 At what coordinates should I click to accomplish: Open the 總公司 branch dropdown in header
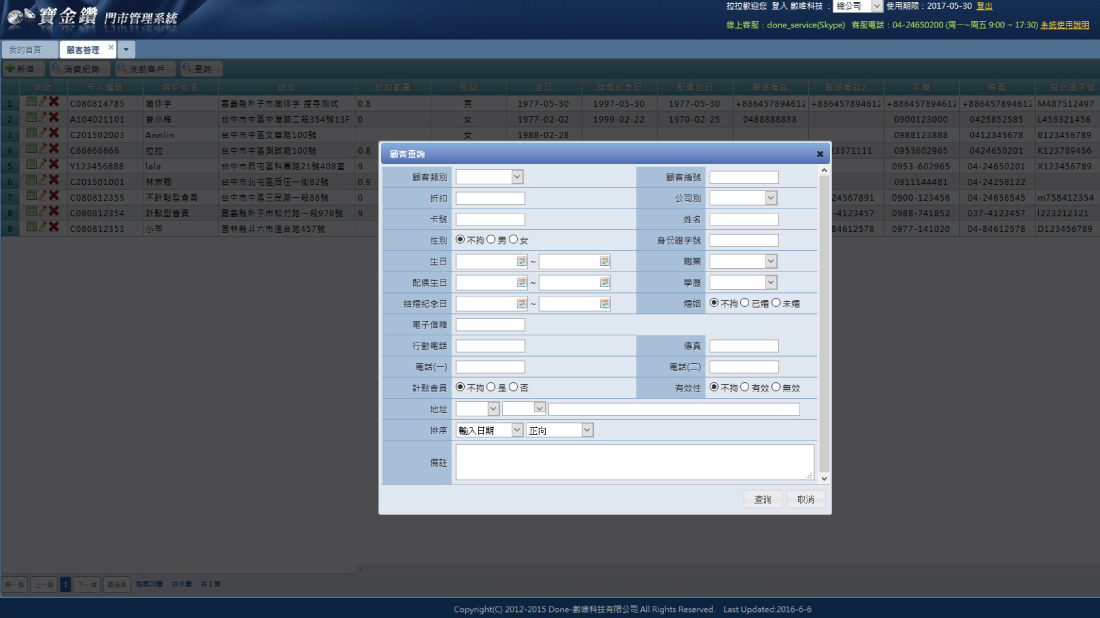pyautogui.click(x=857, y=6)
